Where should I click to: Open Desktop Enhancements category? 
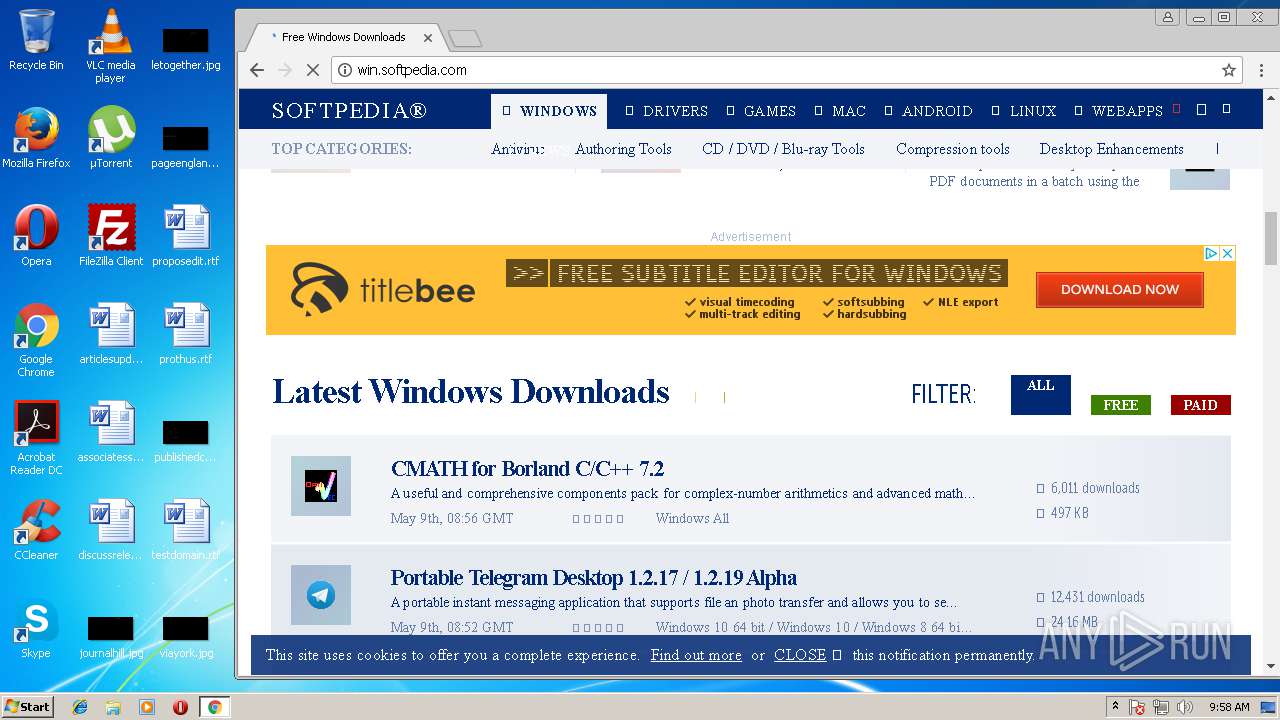click(1112, 149)
